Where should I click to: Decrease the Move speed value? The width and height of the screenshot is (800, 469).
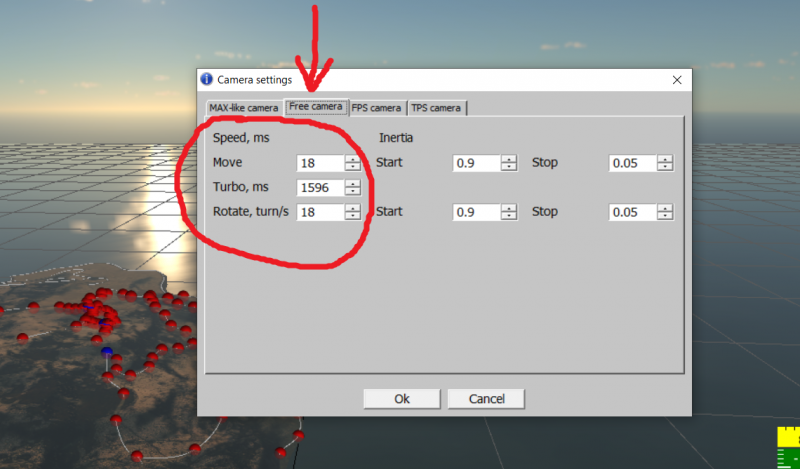click(353, 167)
